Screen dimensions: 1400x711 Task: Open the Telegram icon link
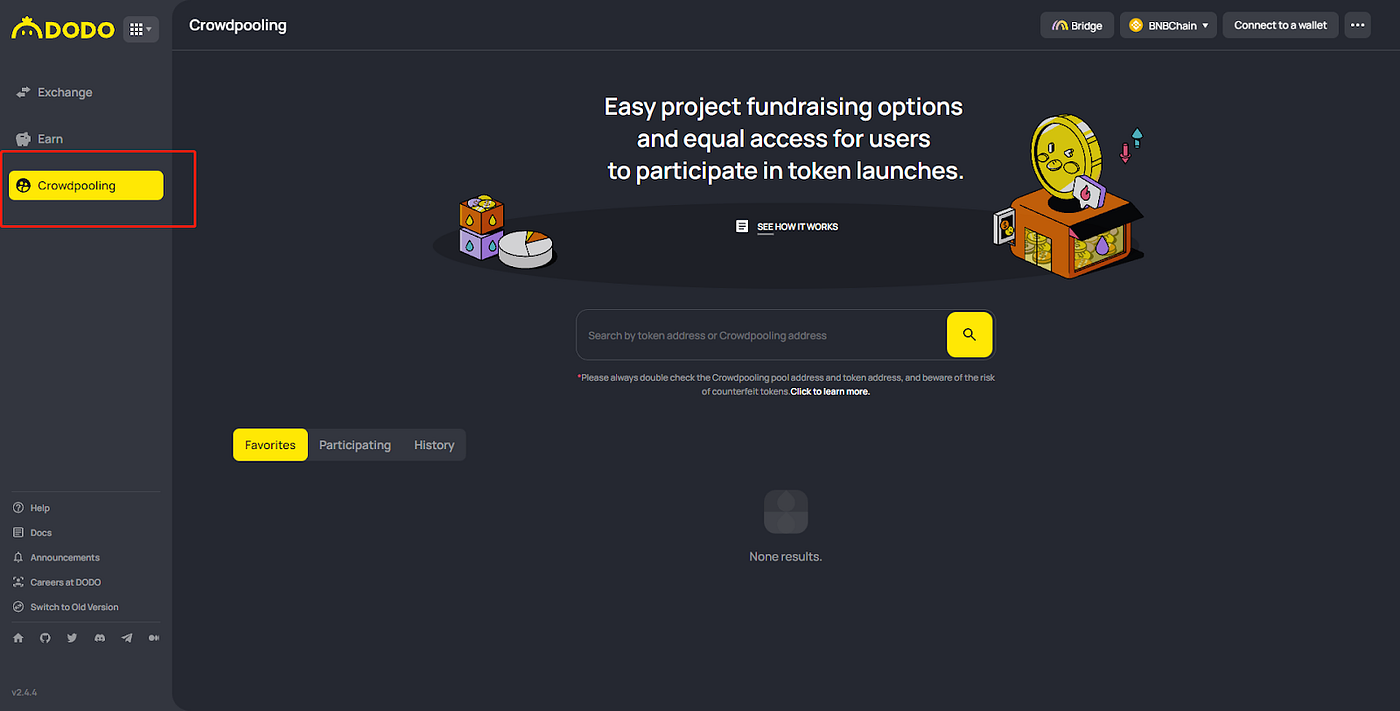pos(126,637)
